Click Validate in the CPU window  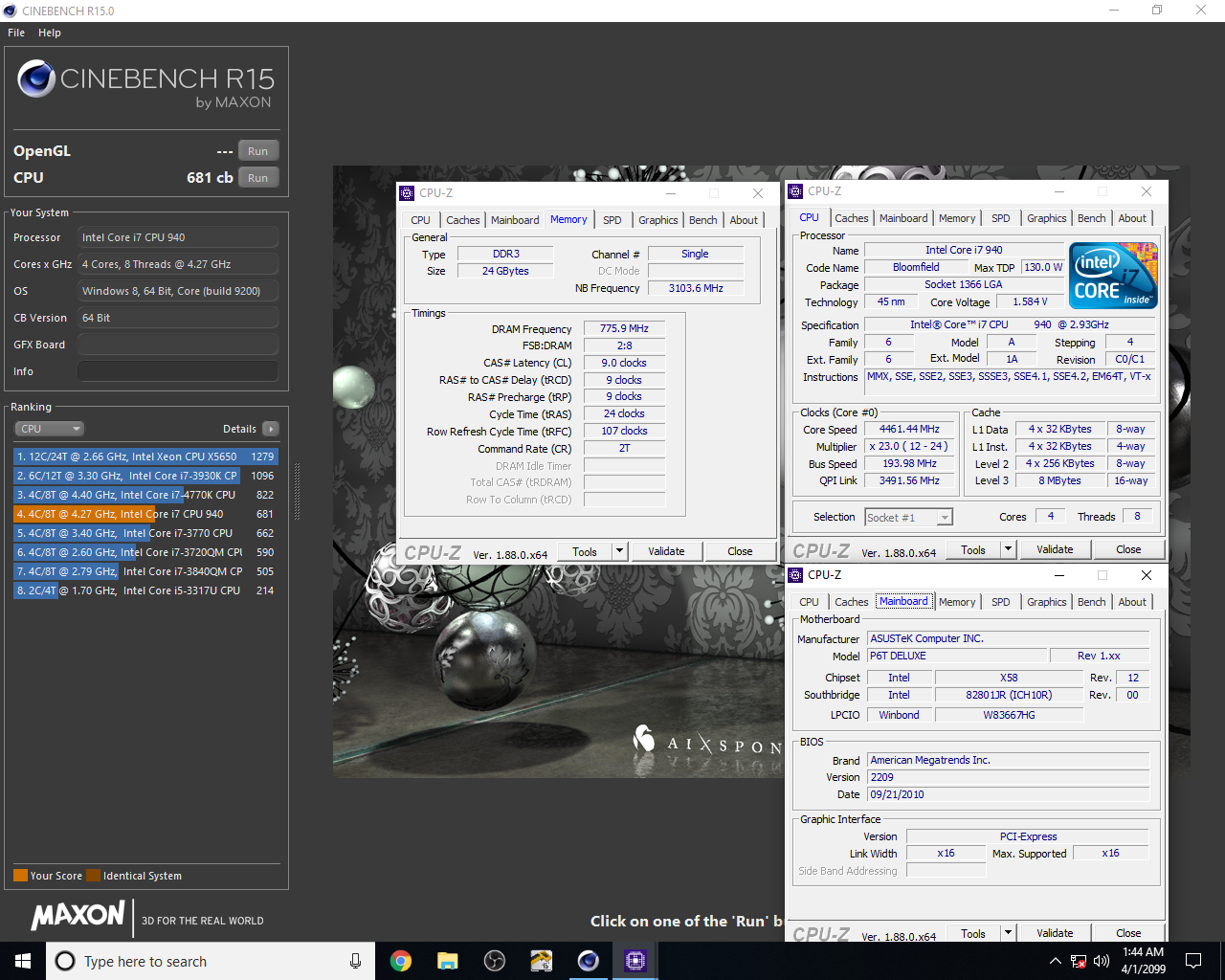[1055, 549]
